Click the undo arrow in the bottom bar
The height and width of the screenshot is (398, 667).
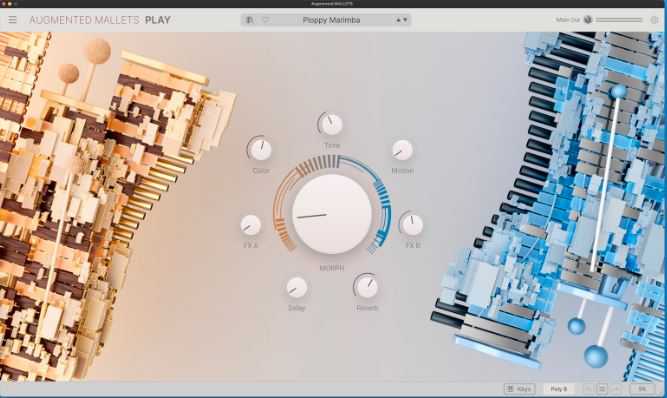[589, 389]
